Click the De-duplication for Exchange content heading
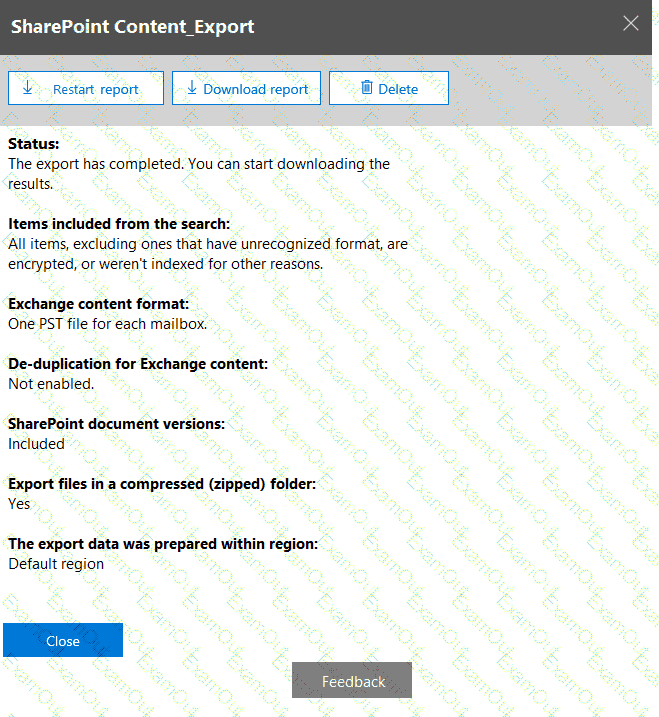 click(x=138, y=364)
